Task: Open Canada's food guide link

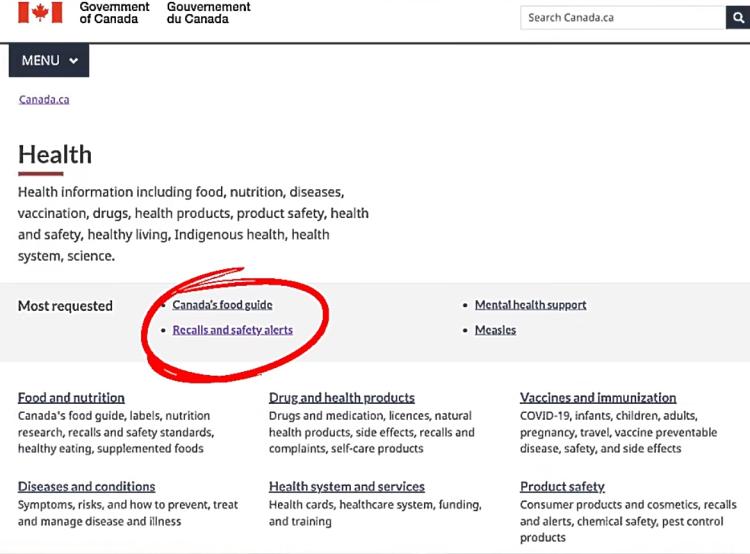Action: tap(222, 305)
